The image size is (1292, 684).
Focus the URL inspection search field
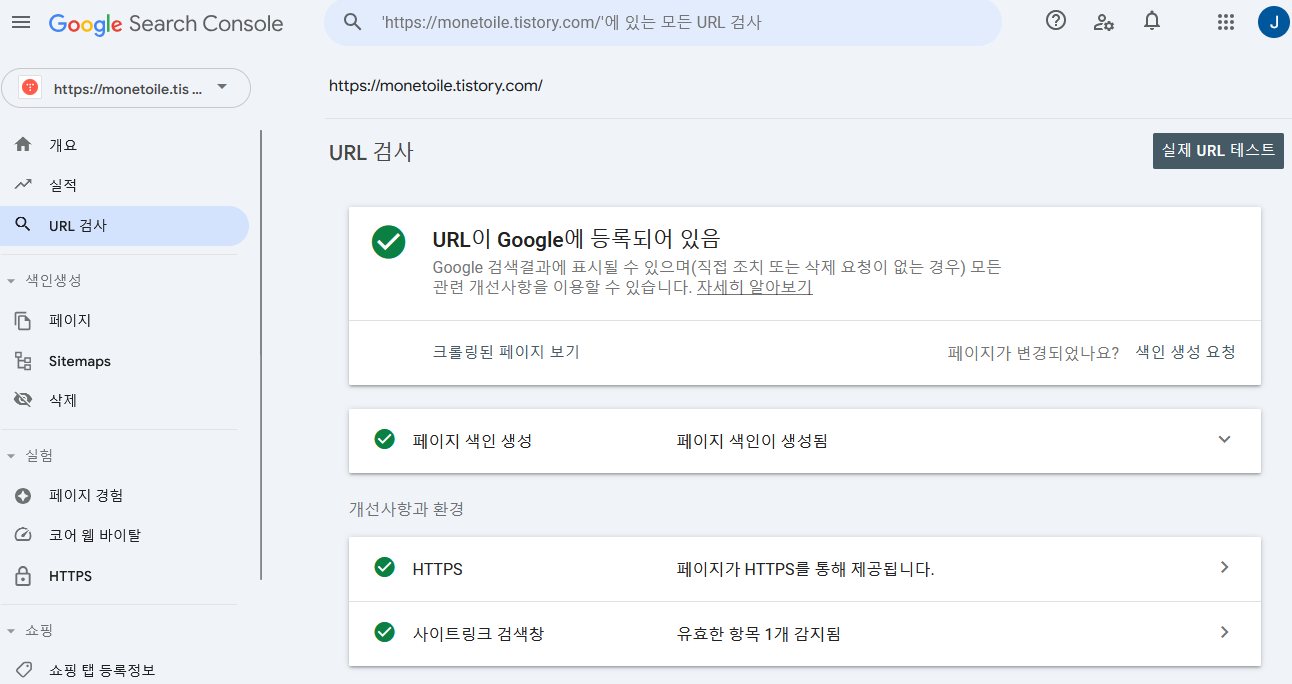click(662, 22)
